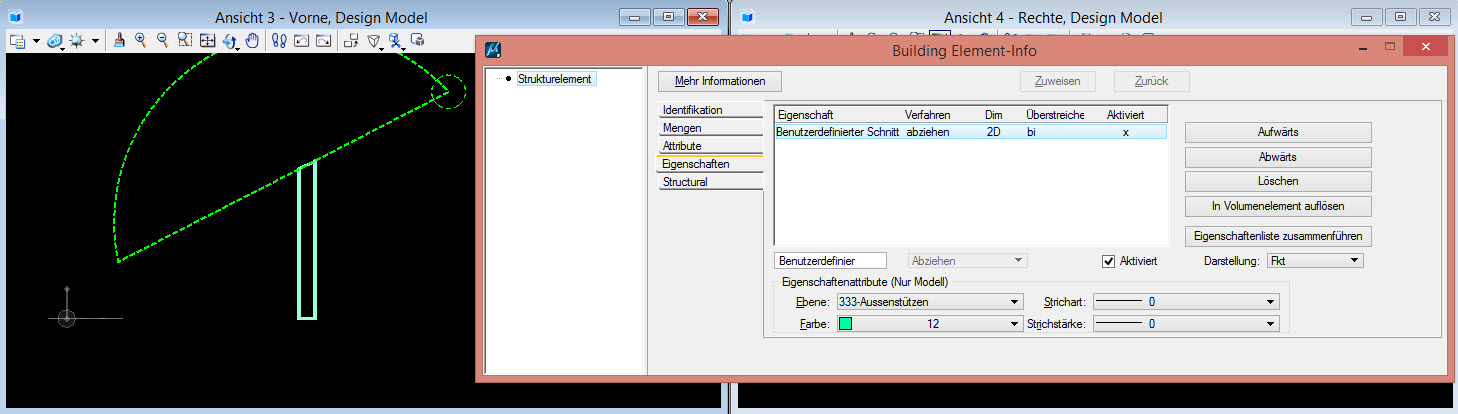Click the Update View brush icon
1458x414 pixels.
tap(119, 41)
